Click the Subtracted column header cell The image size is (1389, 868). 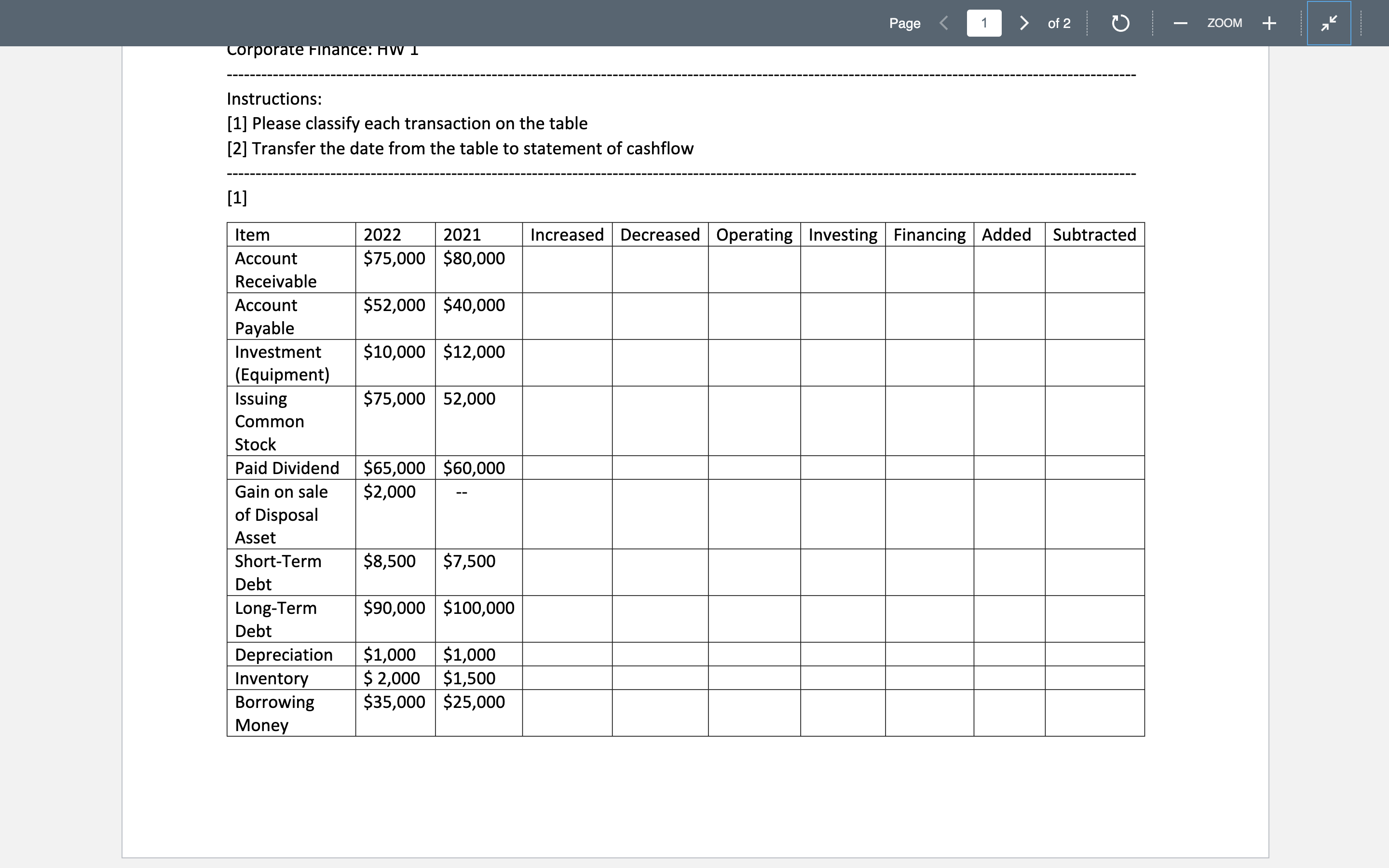[x=1094, y=235]
